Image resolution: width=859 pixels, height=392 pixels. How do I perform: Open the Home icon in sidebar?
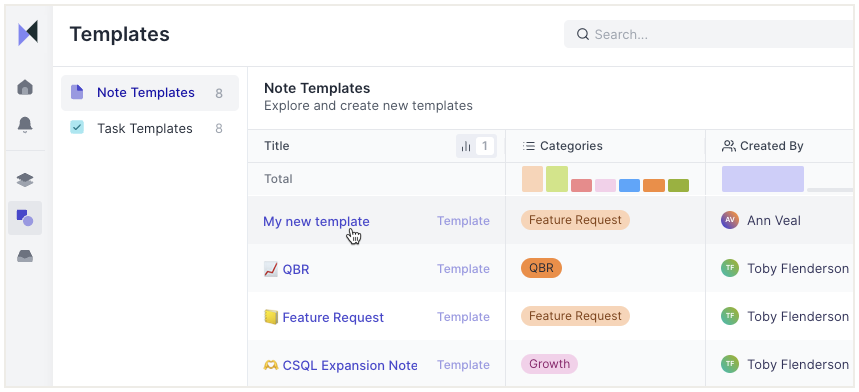25,87
